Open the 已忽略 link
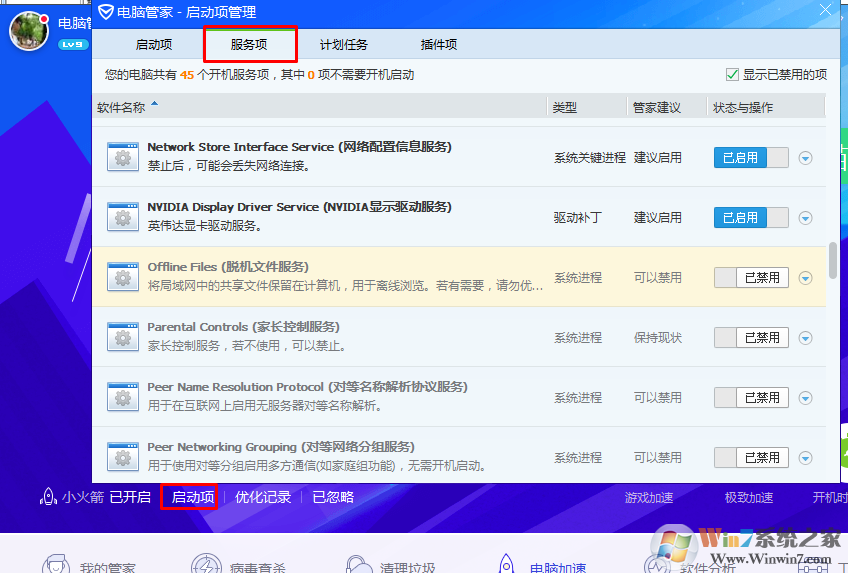 point(333,497)
